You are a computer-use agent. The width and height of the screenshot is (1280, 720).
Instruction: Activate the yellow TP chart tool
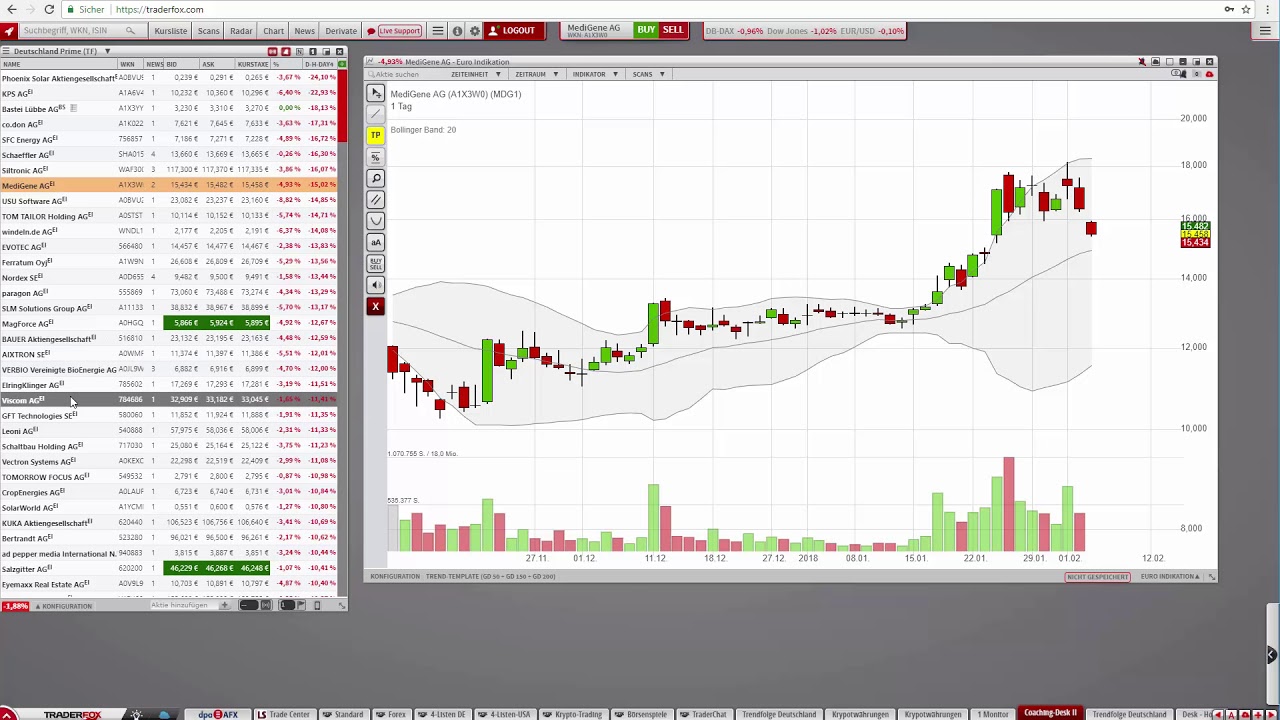(x=376, y=135)
